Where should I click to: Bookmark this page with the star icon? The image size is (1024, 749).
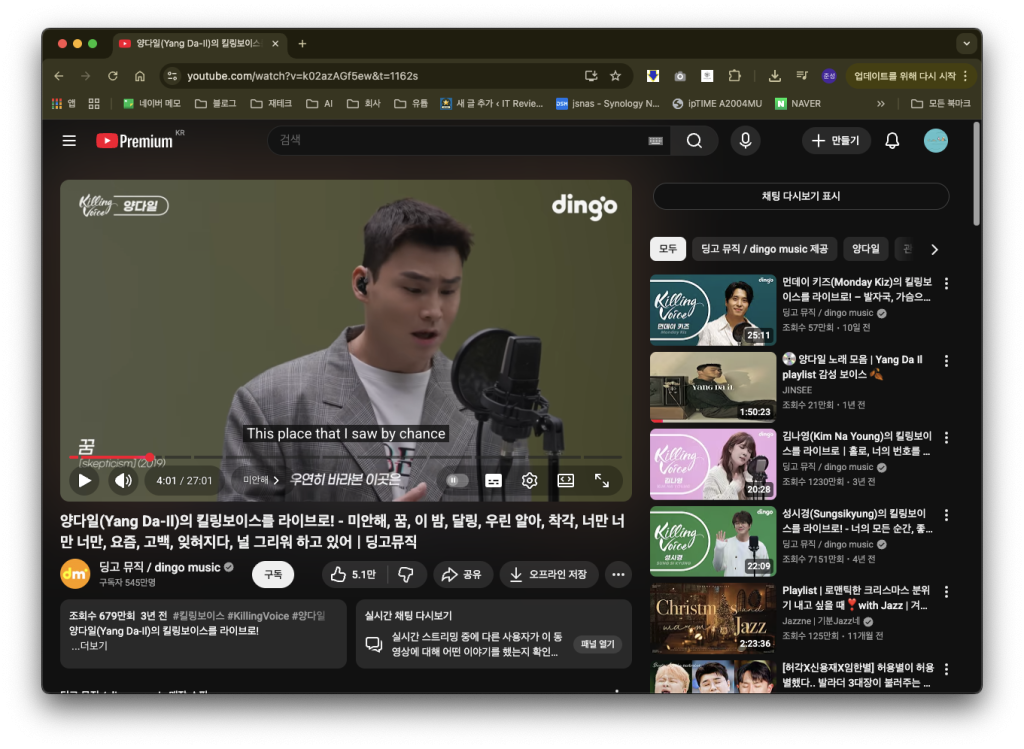tap(615, 76)
